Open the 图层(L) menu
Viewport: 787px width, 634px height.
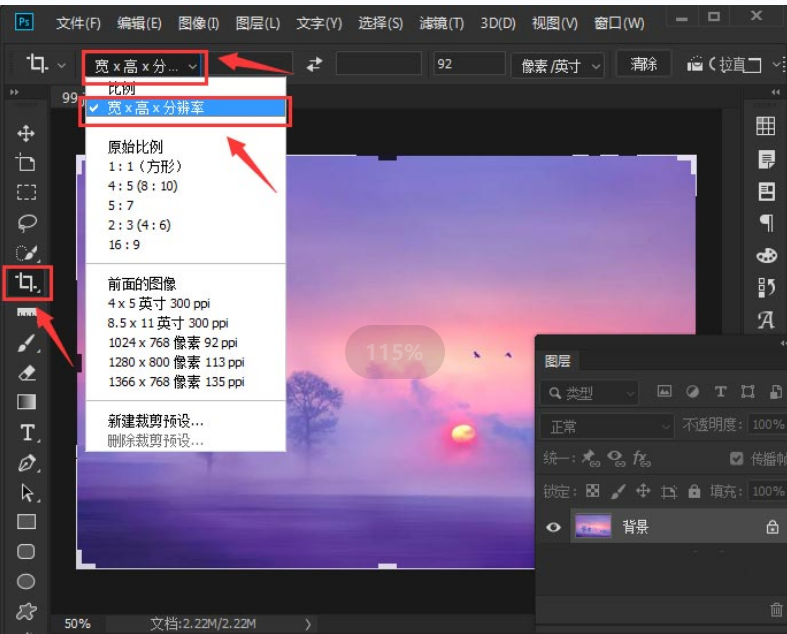pos(258,23)
